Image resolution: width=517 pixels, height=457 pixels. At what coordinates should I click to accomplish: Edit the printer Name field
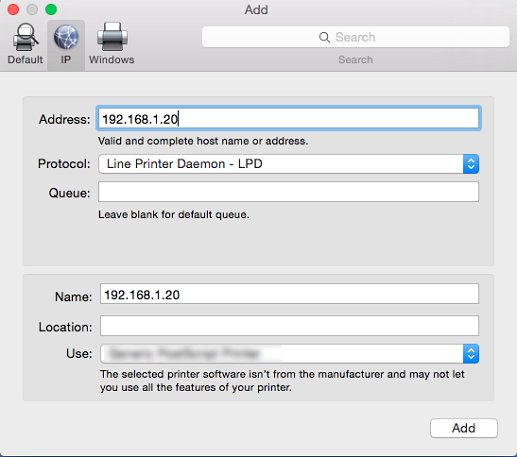tap(289, 294)
